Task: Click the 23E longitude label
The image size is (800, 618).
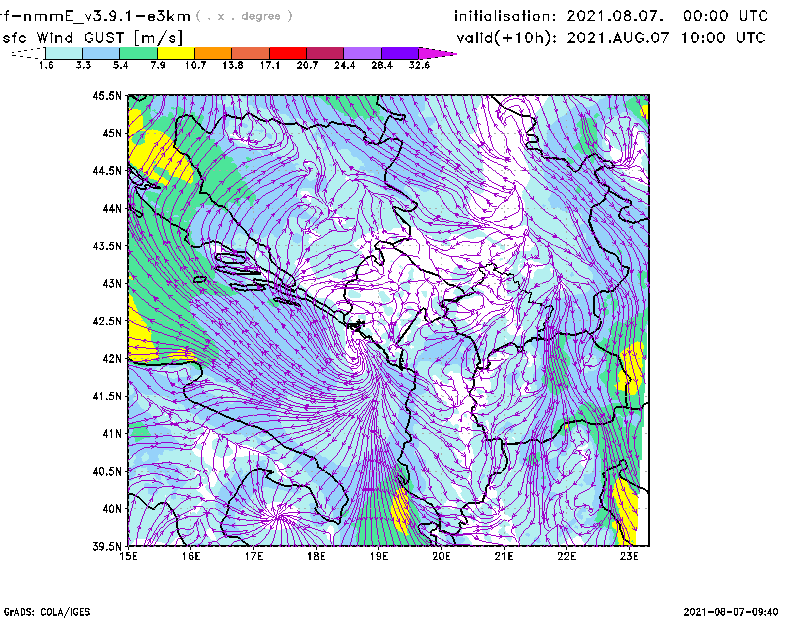Action: (629, 556)
